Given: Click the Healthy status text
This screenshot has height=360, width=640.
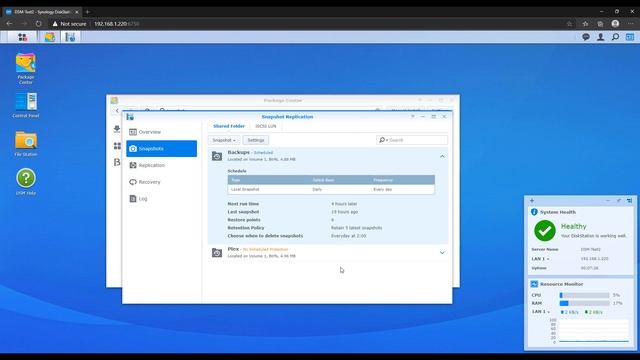Looking at the screenshot, I should (x=573, y=226).
